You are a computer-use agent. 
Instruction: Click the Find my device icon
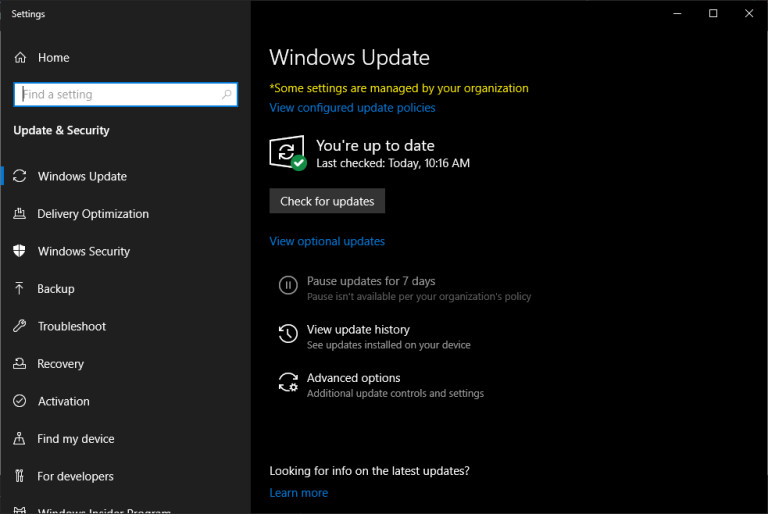[x=19, y=439]
